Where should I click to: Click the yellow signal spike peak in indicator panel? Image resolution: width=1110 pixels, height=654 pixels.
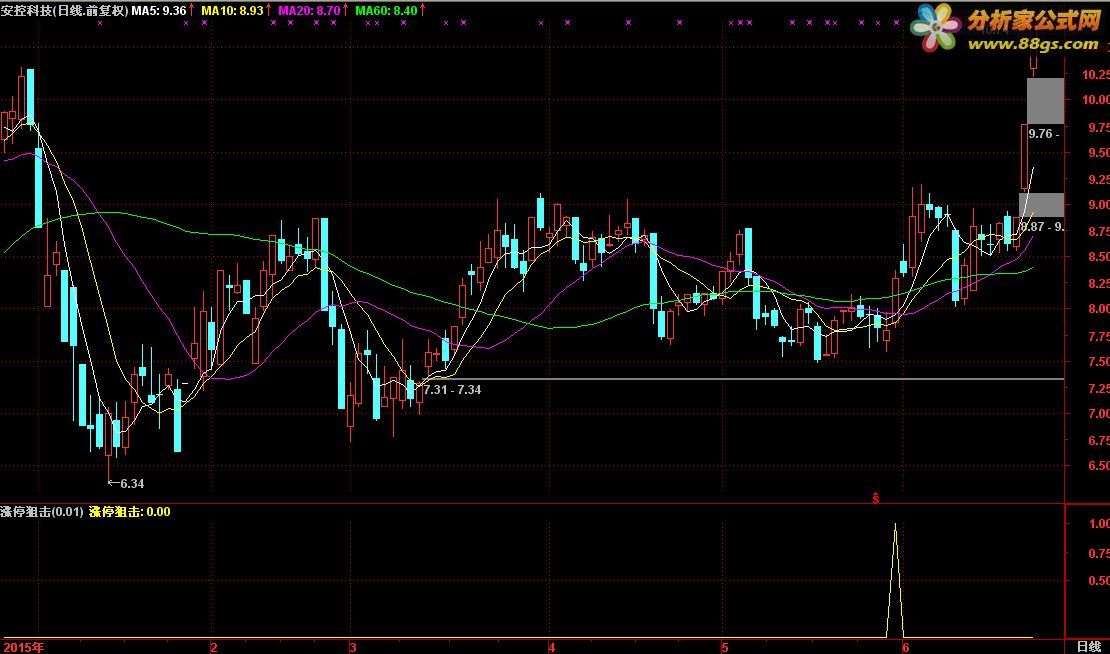tap(896, 524)
